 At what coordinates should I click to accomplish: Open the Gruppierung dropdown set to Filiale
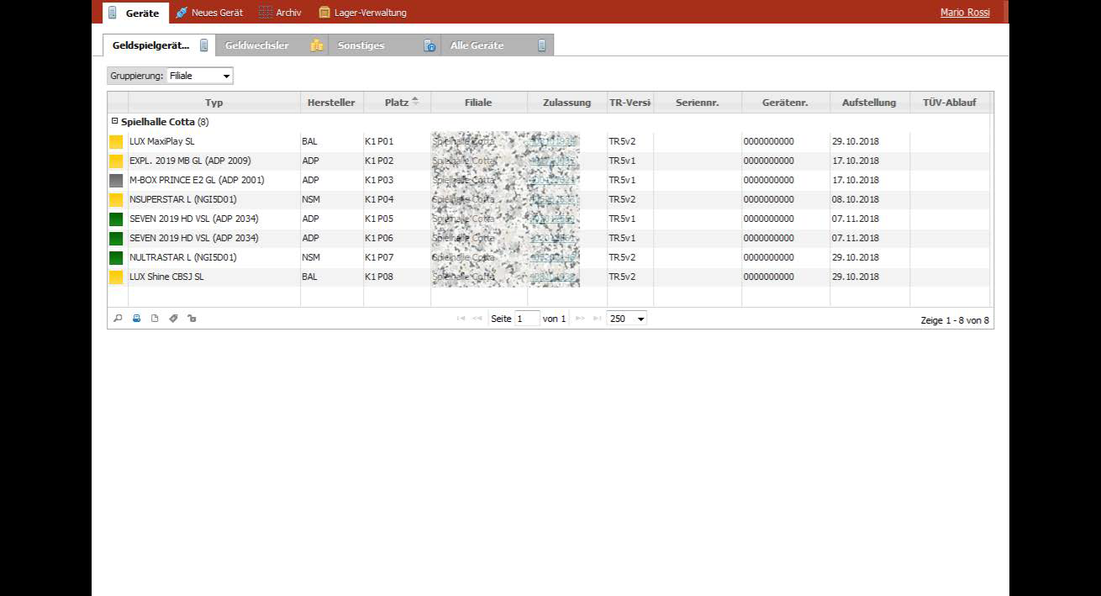[x=200, y=76]
